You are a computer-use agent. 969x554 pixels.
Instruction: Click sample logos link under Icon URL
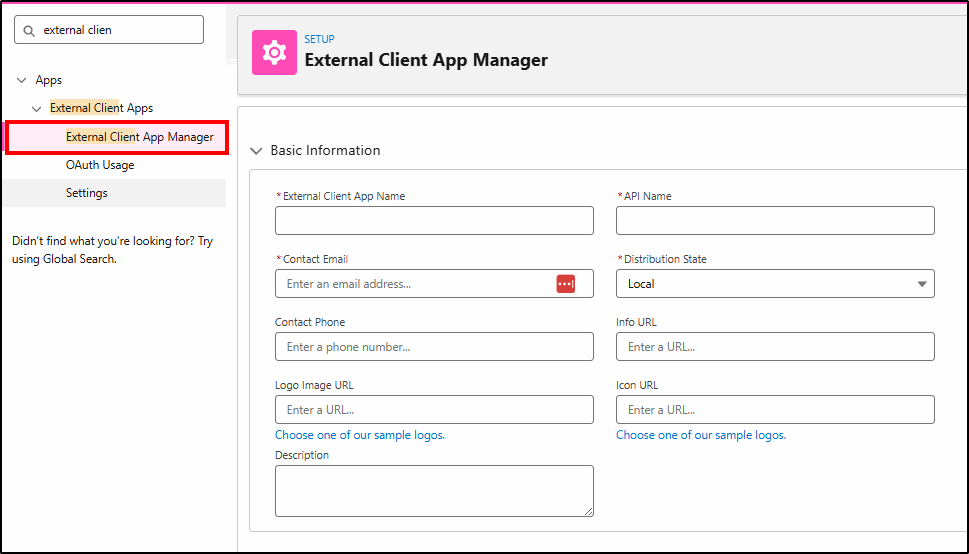[x=701, y=435]
